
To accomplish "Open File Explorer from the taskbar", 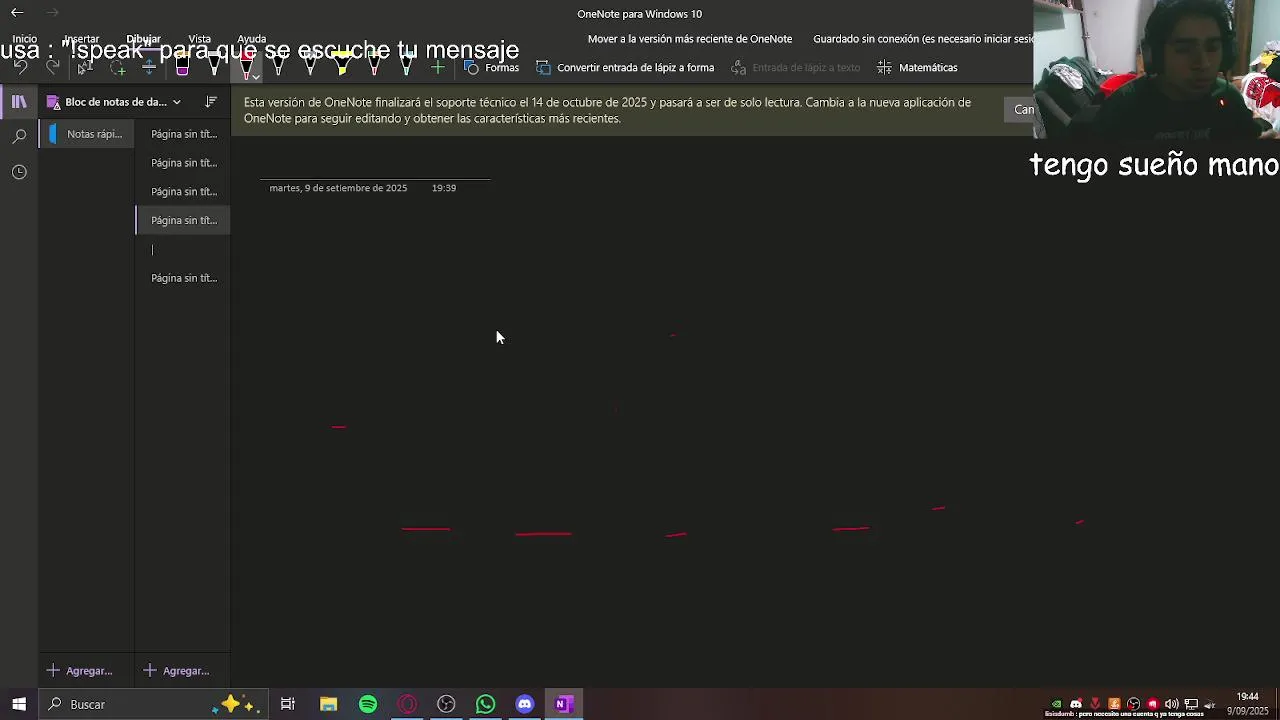I will click(x=328, y=704).
